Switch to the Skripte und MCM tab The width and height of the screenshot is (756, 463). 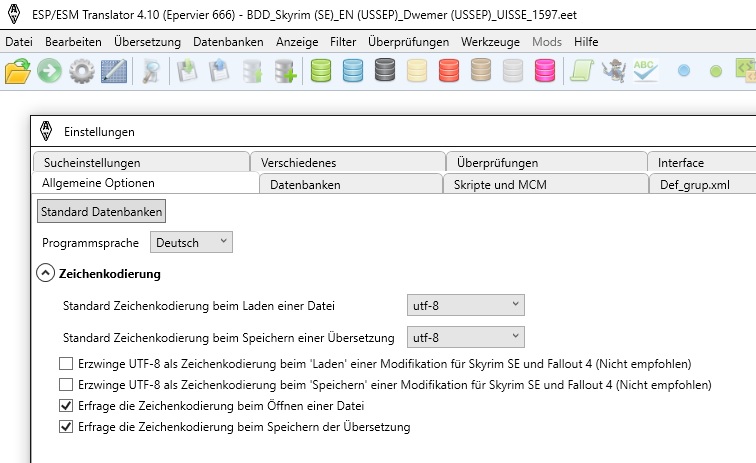coord(500,185)
